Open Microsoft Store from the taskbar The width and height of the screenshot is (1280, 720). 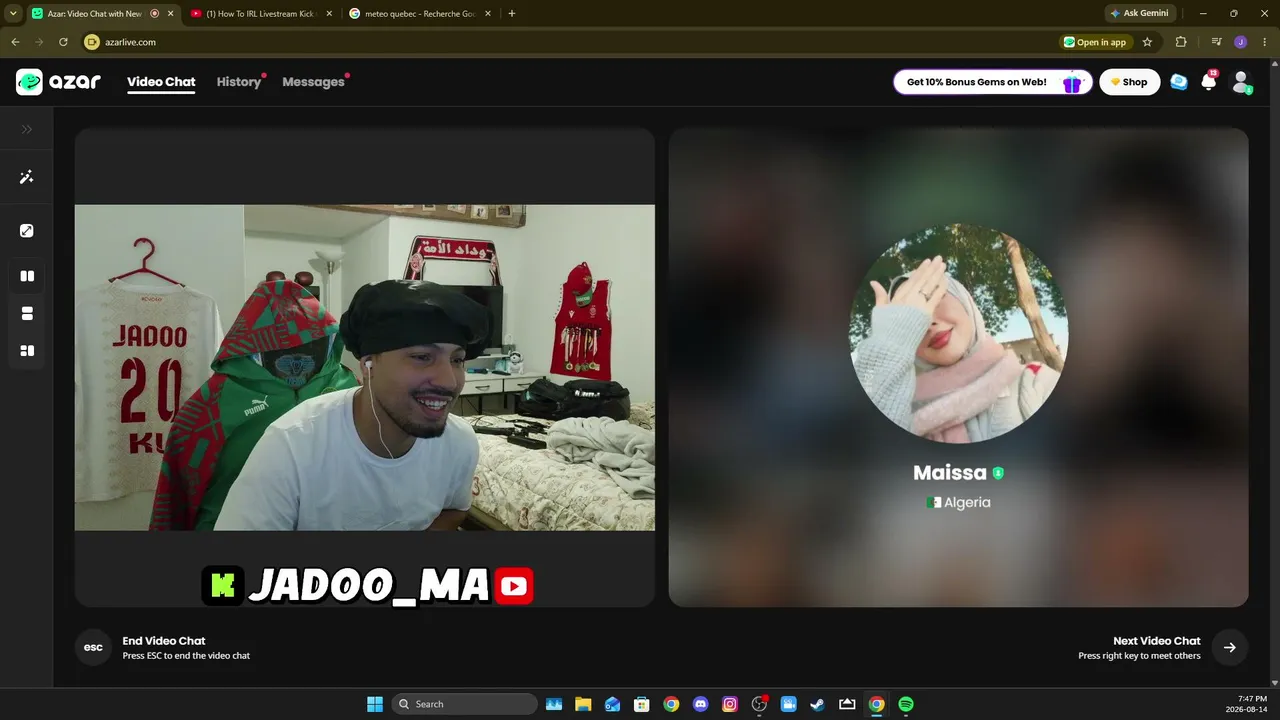coord(642,704)
